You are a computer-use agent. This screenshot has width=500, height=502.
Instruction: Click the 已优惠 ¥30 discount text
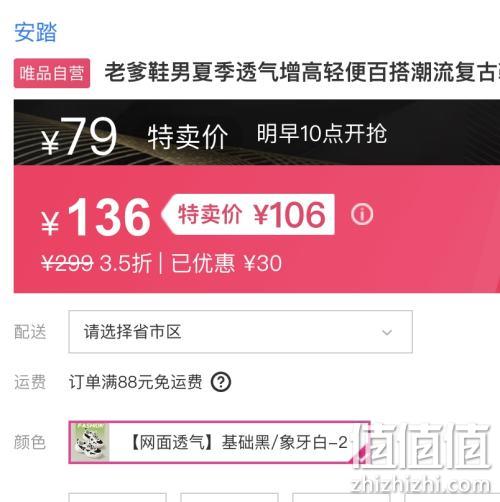(x=227, y=263)
